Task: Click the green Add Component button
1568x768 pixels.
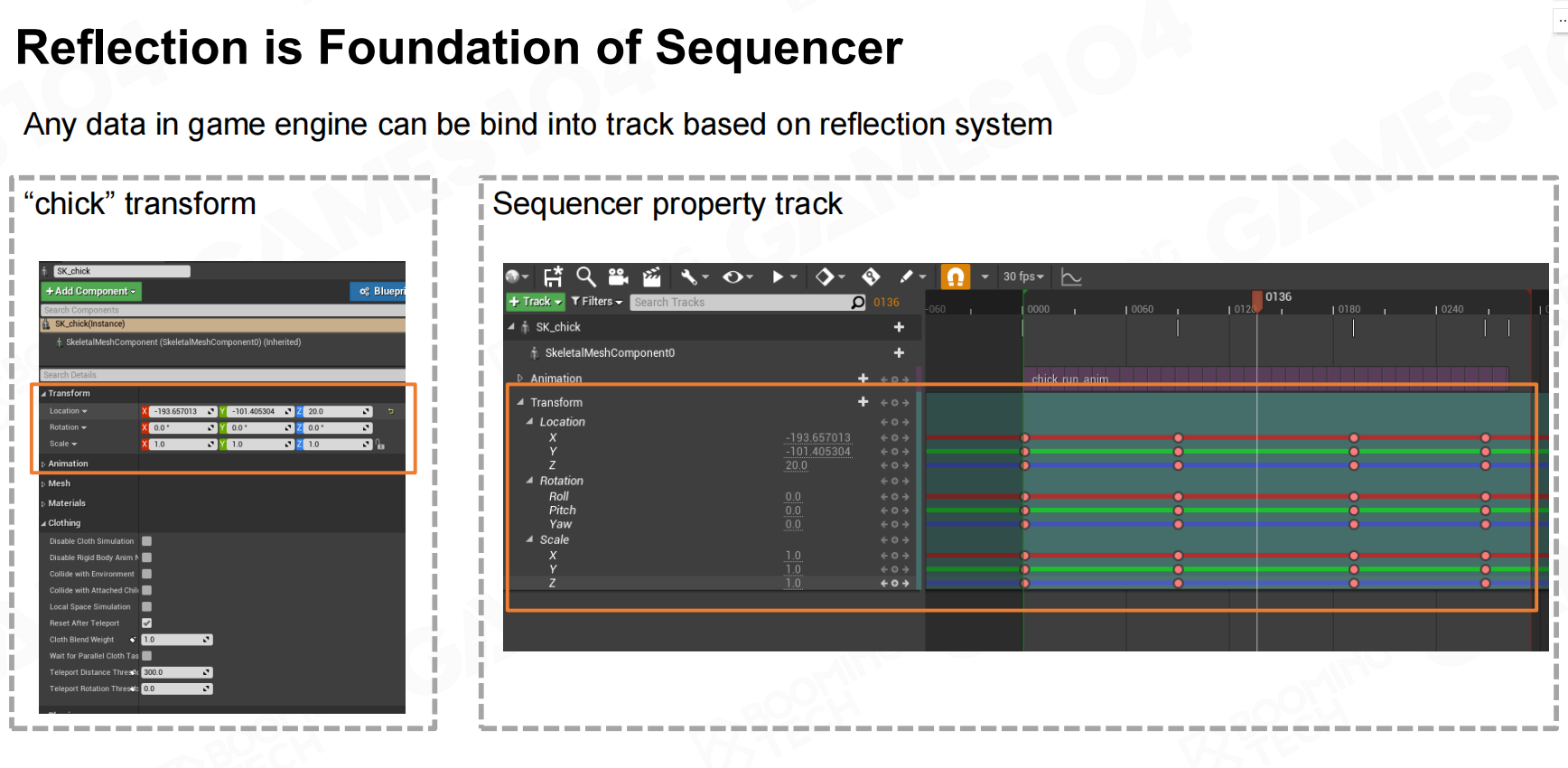Action: (91, 291)
